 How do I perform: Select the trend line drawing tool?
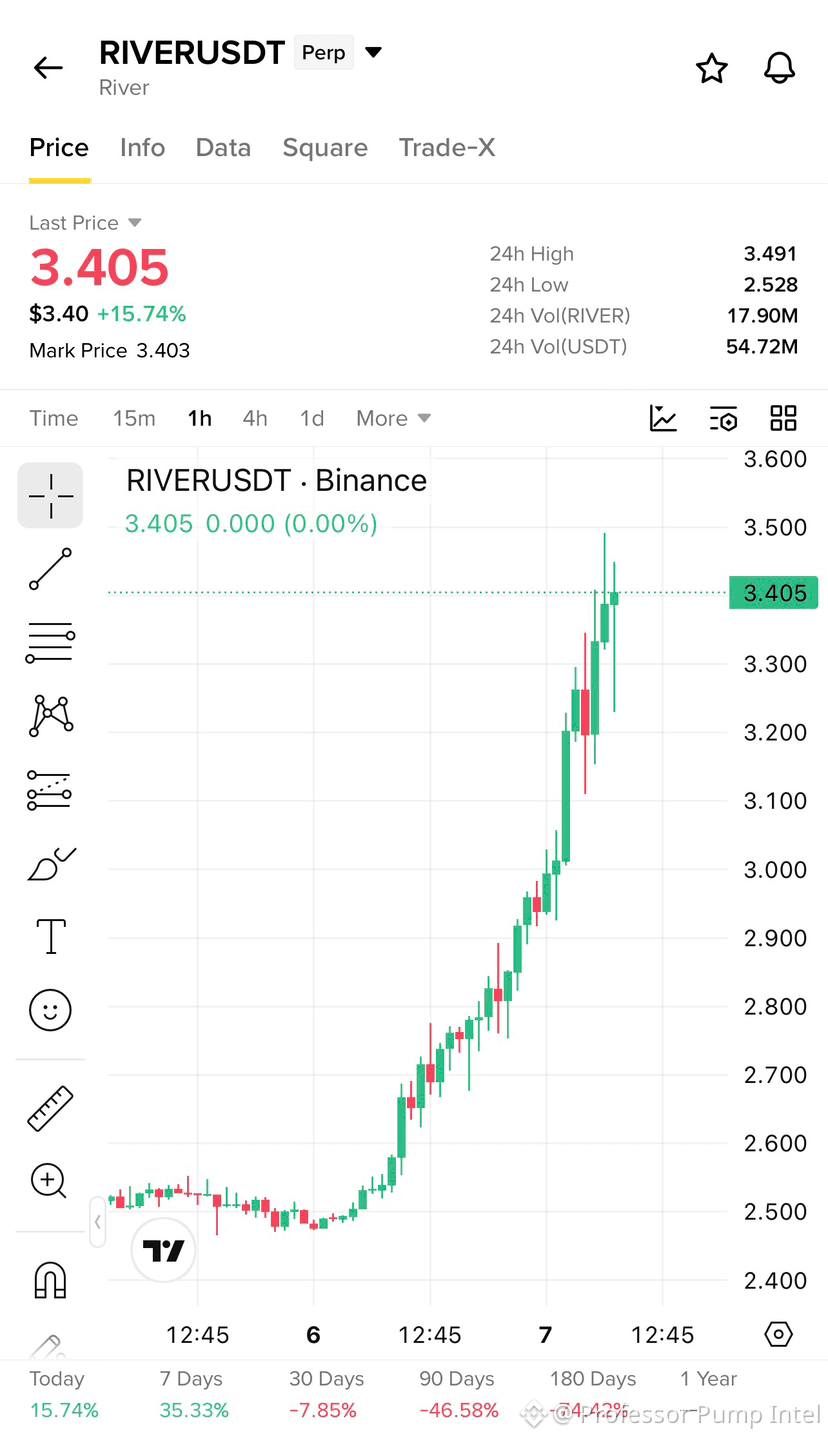50,568
